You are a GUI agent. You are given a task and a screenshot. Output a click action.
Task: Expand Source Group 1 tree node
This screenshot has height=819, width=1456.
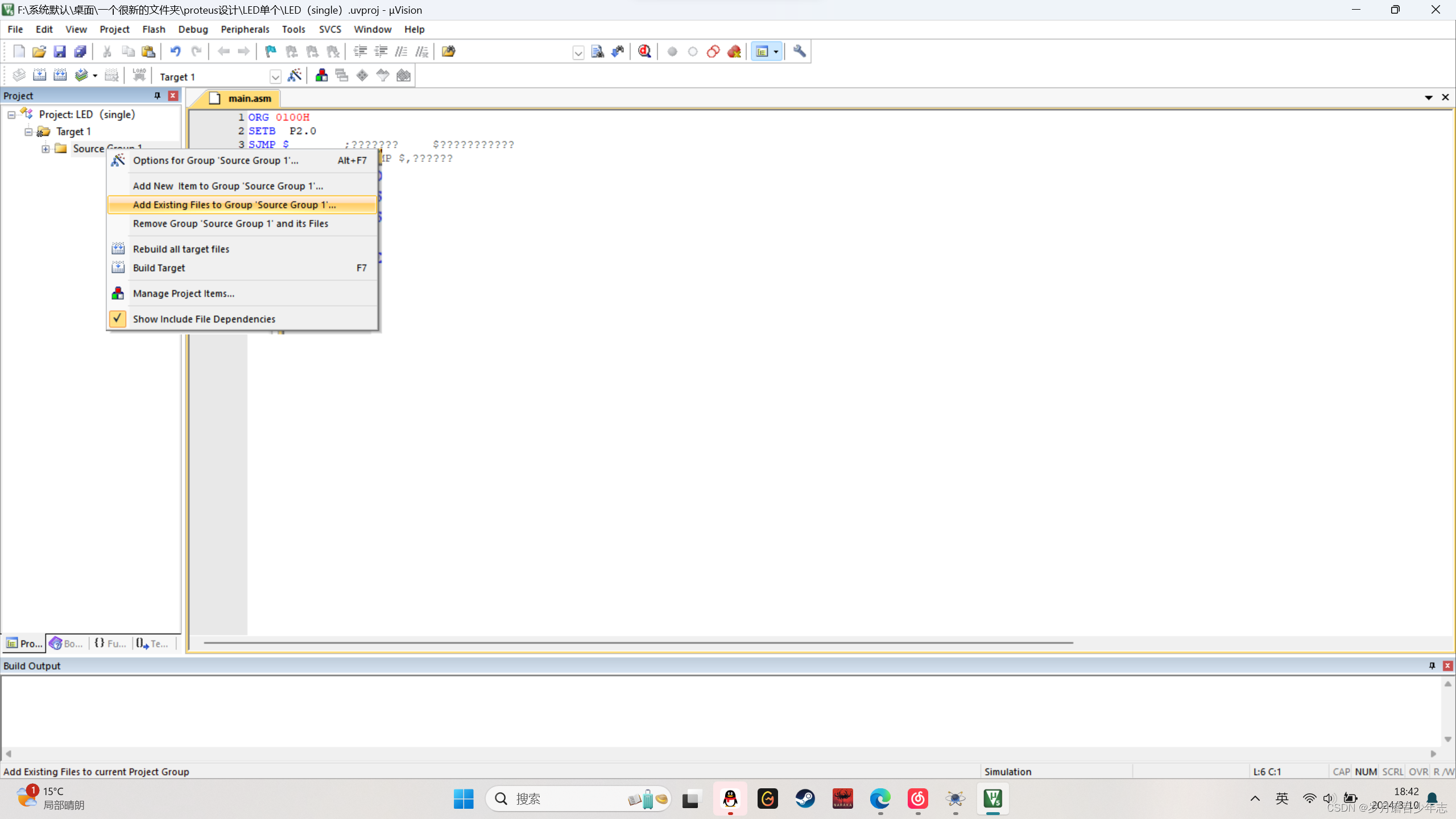[x=45, y=149]
